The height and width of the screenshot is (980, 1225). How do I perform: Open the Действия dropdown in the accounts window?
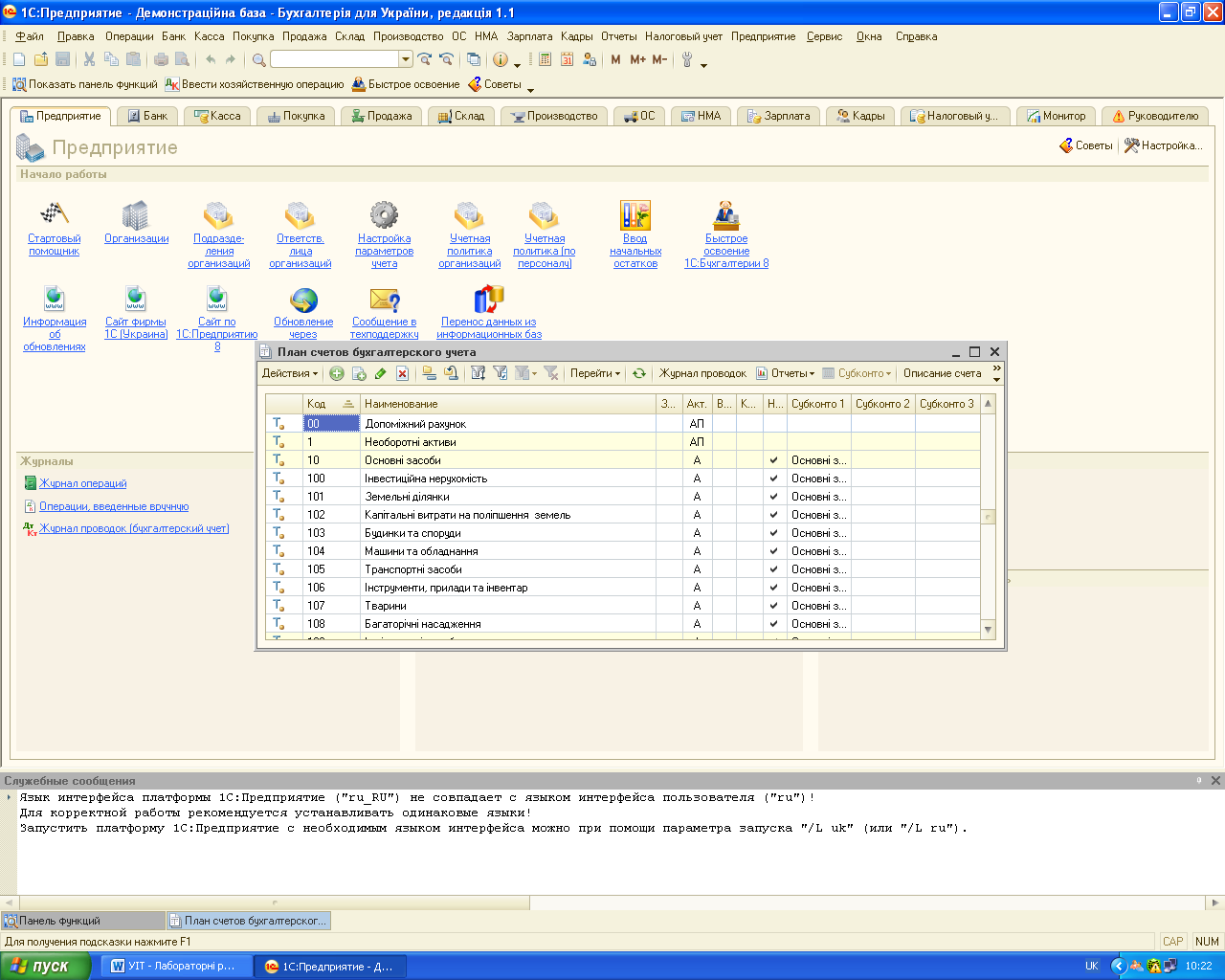pyautogui.click(x=291, y=373)
